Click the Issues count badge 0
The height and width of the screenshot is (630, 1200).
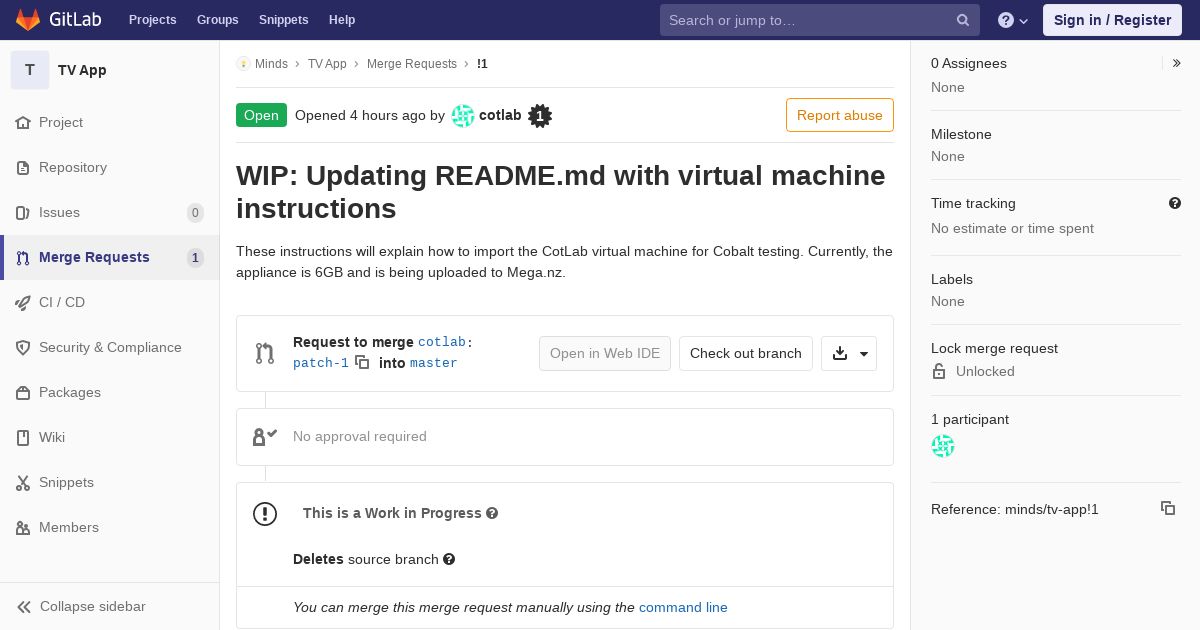(195, 213)
